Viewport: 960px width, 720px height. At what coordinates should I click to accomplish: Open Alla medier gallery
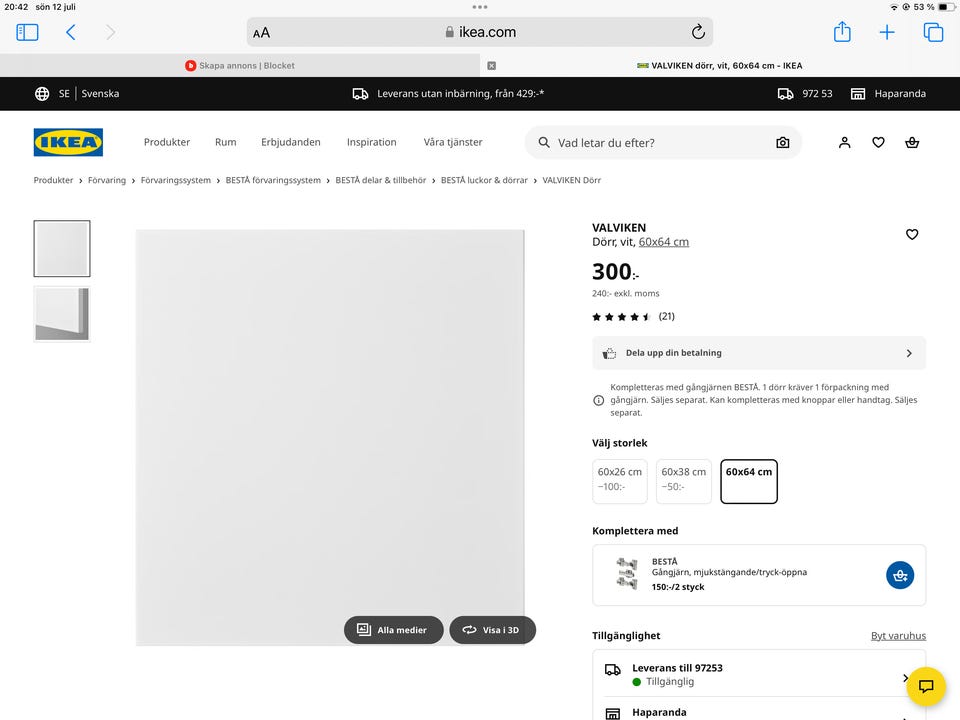click(394, 630)
